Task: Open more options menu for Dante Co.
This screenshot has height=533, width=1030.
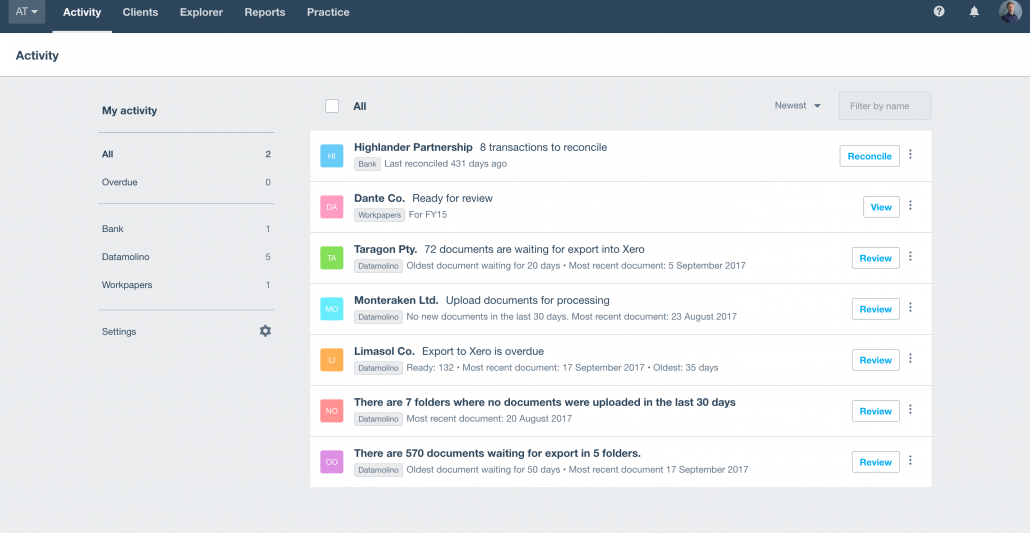Action: [x=910, y=206]
